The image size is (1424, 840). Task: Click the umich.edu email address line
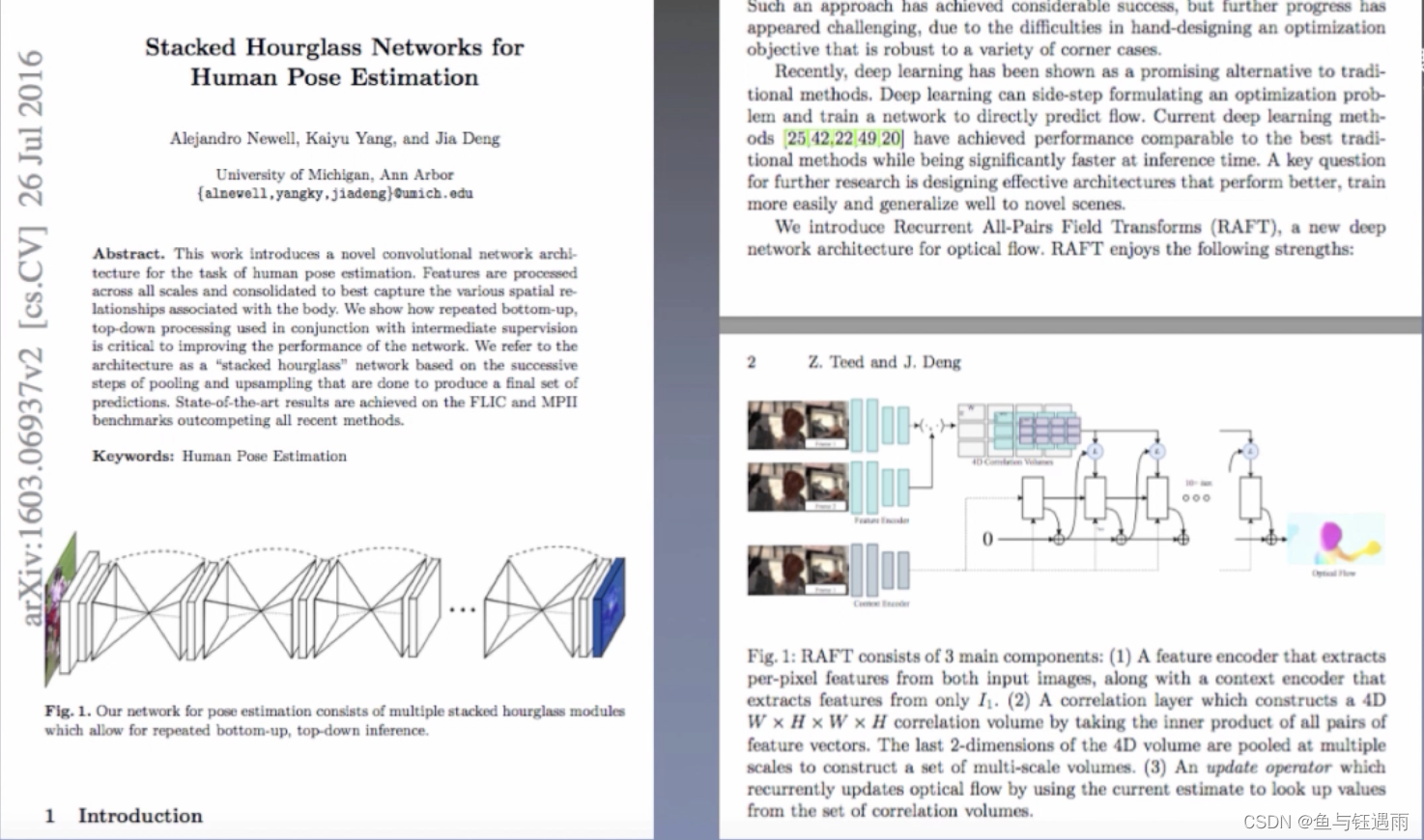pyautogui.click(x=334, y=193)
